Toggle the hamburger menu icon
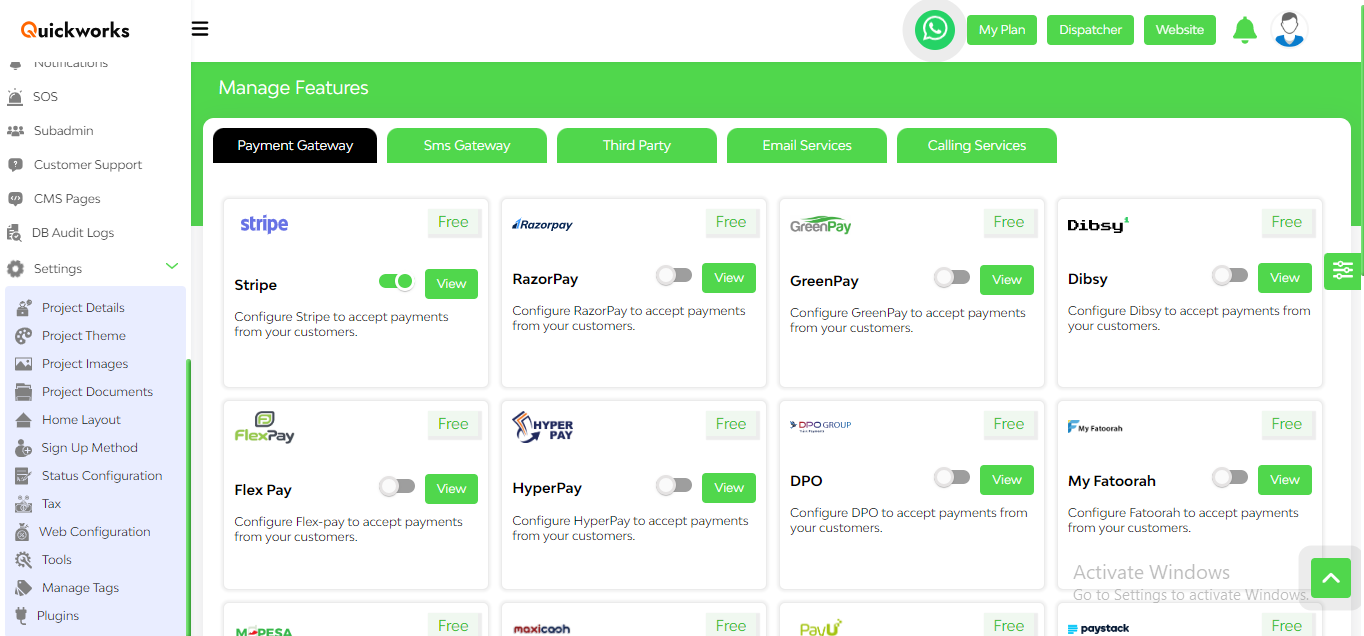The image size is (1364, 636). pyautogui.click(x=200, y=28)
